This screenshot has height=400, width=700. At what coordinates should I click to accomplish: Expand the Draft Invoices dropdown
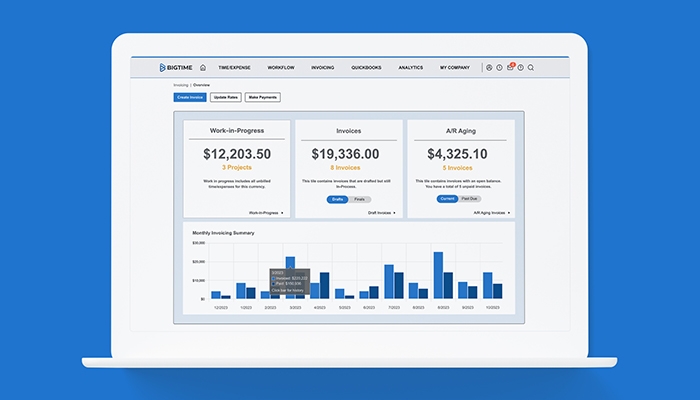(x=382, y=213)
